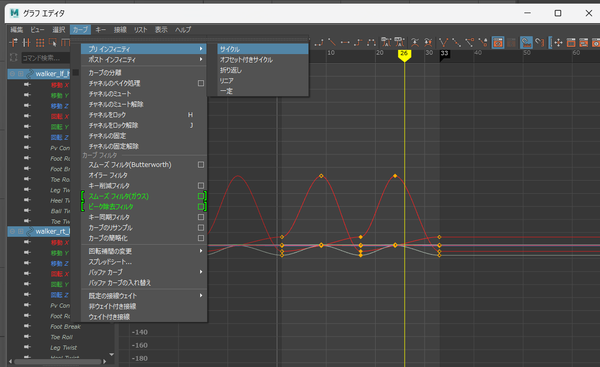Select オイラー フィルタ from the curve menu
Image resolution: width=600 pixels, height=367 pixels.
pos(144,175)
